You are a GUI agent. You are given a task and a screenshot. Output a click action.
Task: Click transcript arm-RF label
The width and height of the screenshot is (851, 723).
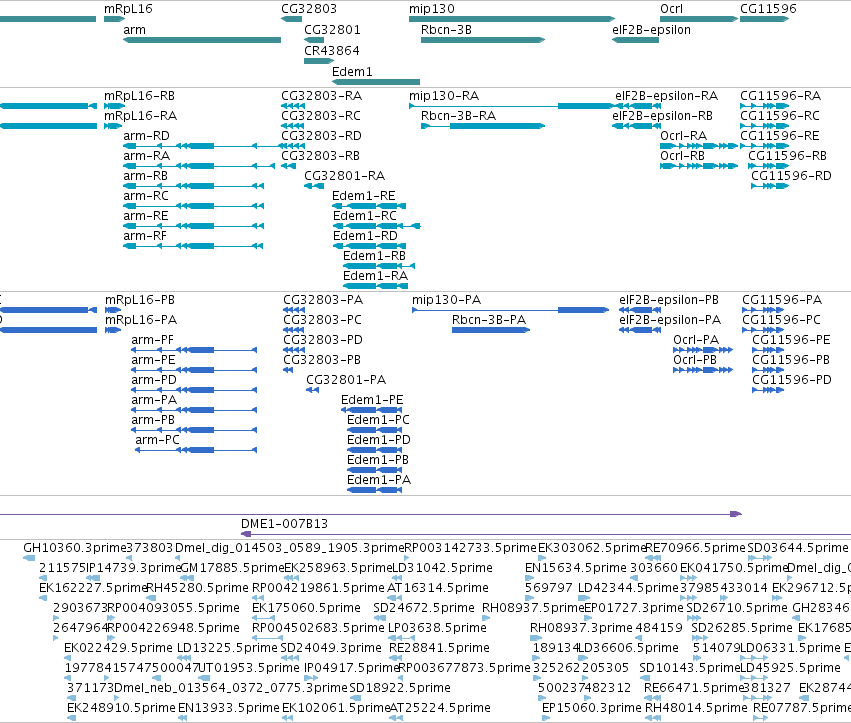(x=145, y=236)
